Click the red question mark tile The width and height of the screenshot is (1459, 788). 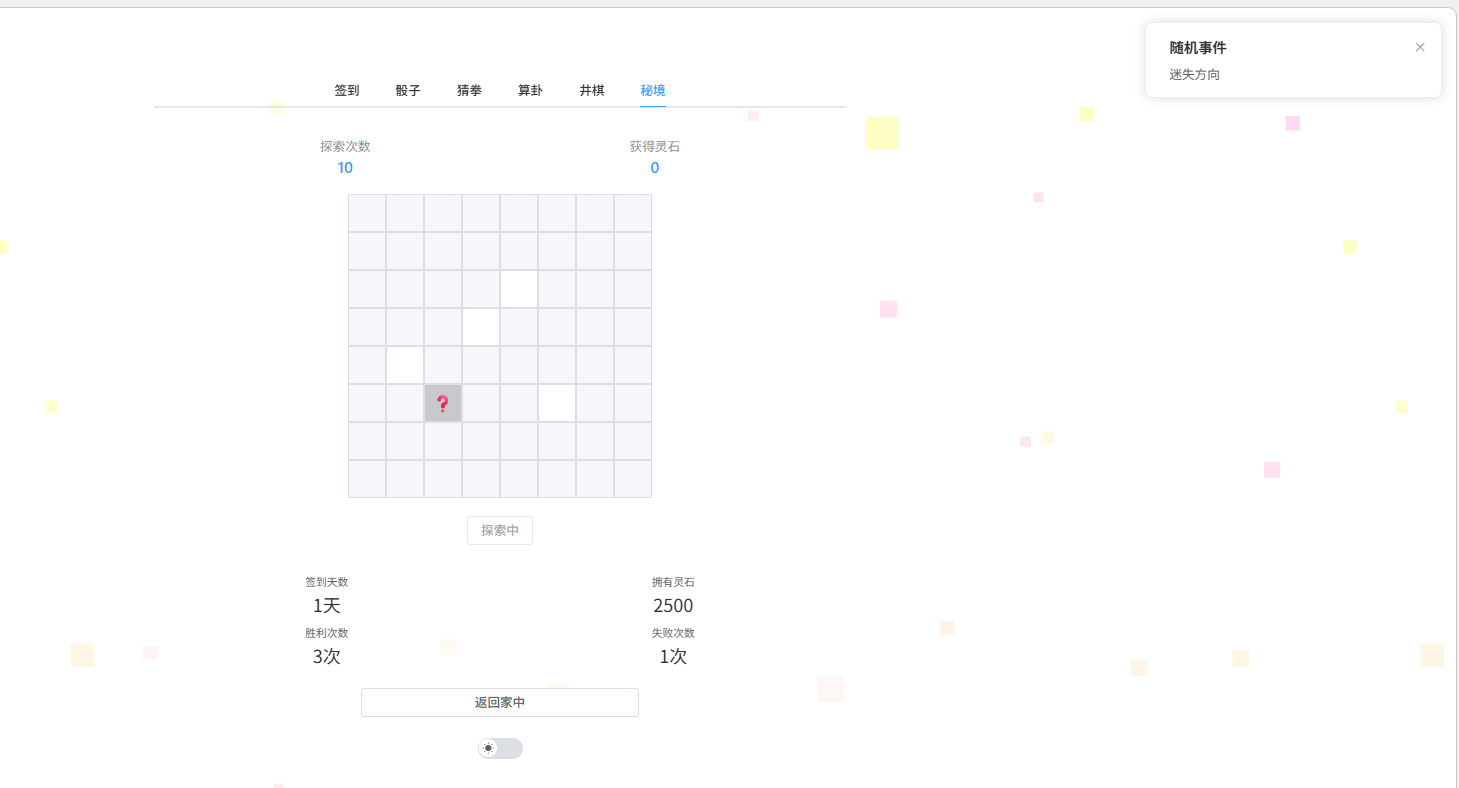point(443,403)
